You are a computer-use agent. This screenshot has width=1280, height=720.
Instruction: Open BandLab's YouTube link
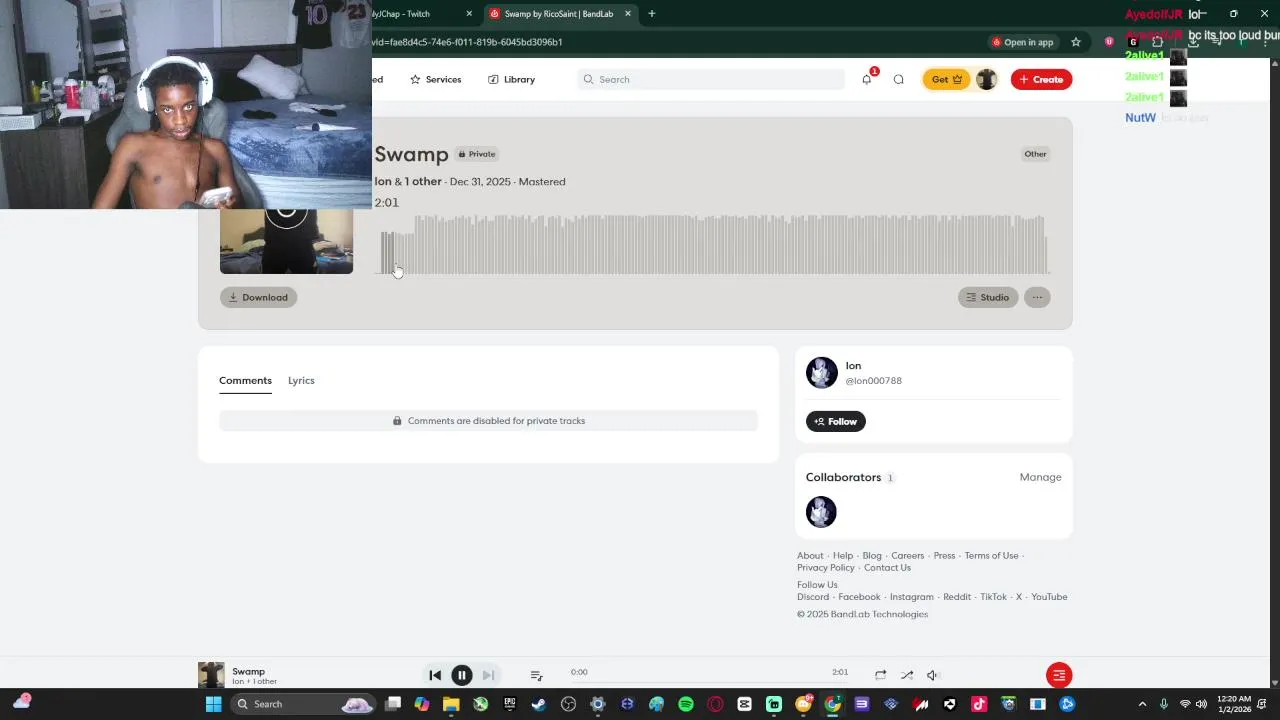tap(1049, 597)
